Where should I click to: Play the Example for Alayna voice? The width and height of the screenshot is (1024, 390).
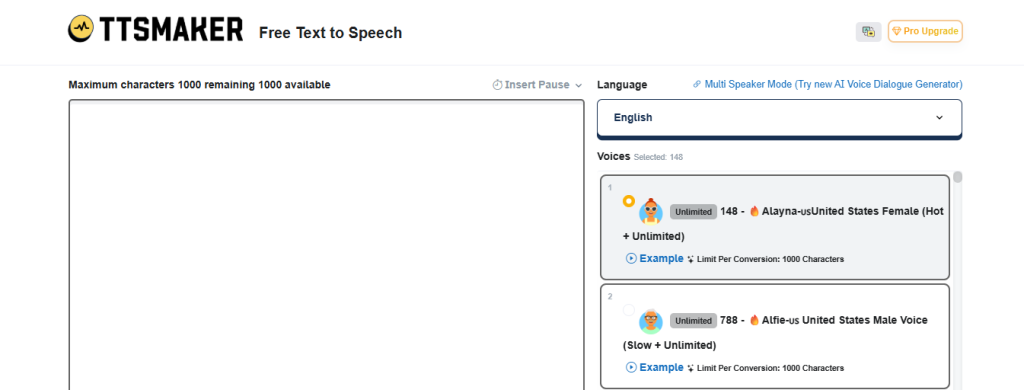(x=654, y=259)
